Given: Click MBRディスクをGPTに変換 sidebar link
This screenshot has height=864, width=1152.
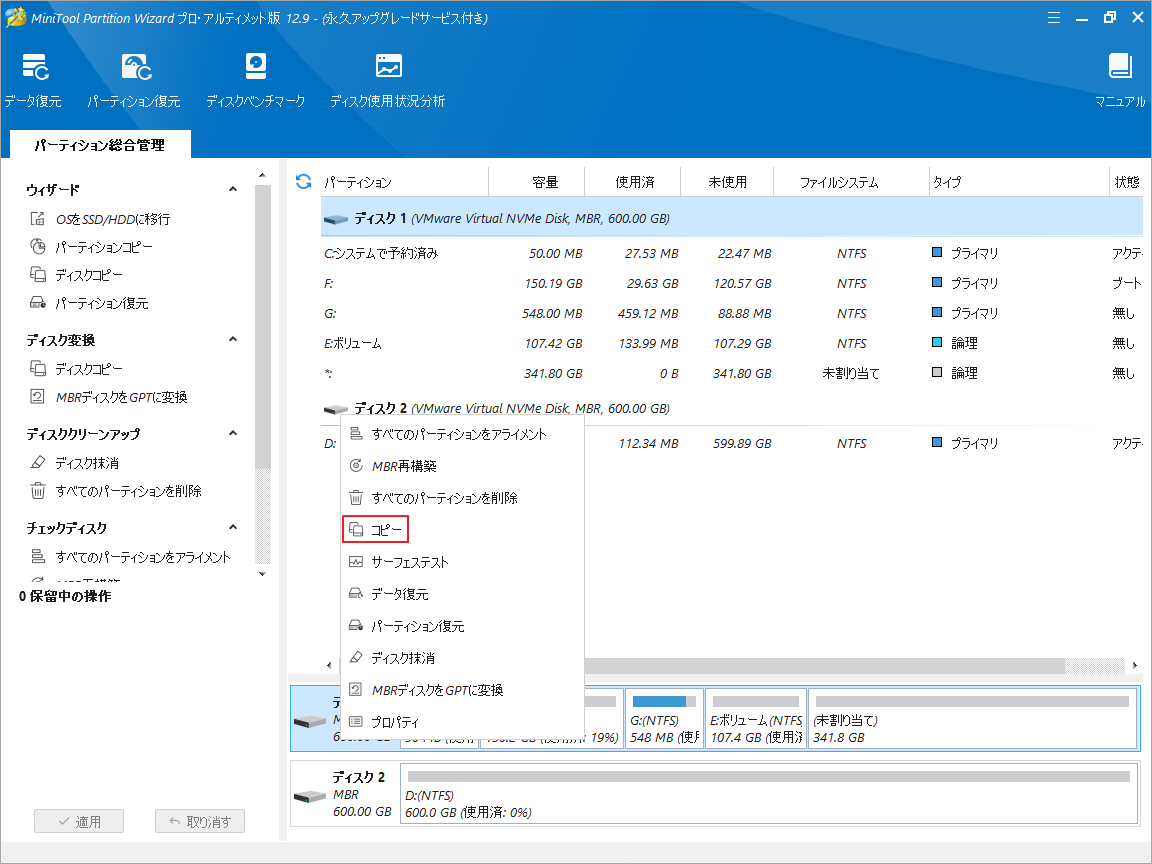Looking at the screenshot, I should [x=121, y=397].
